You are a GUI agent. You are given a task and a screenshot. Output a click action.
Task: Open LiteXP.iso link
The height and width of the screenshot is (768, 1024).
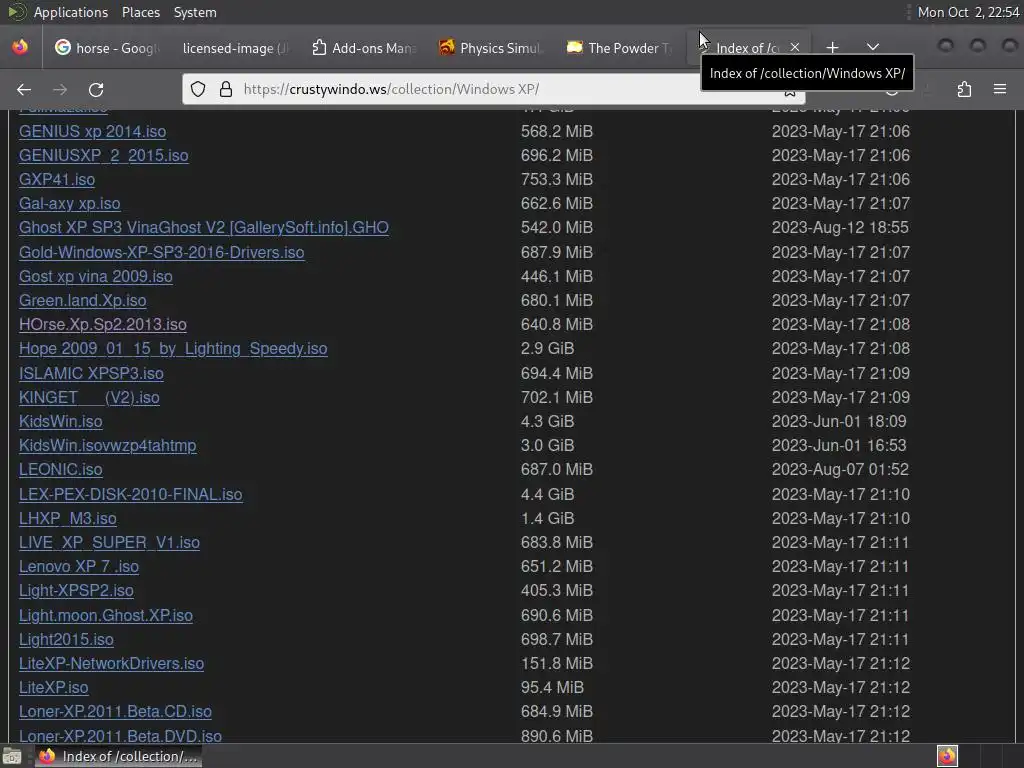pyautogui.click(x=54, y=688)
